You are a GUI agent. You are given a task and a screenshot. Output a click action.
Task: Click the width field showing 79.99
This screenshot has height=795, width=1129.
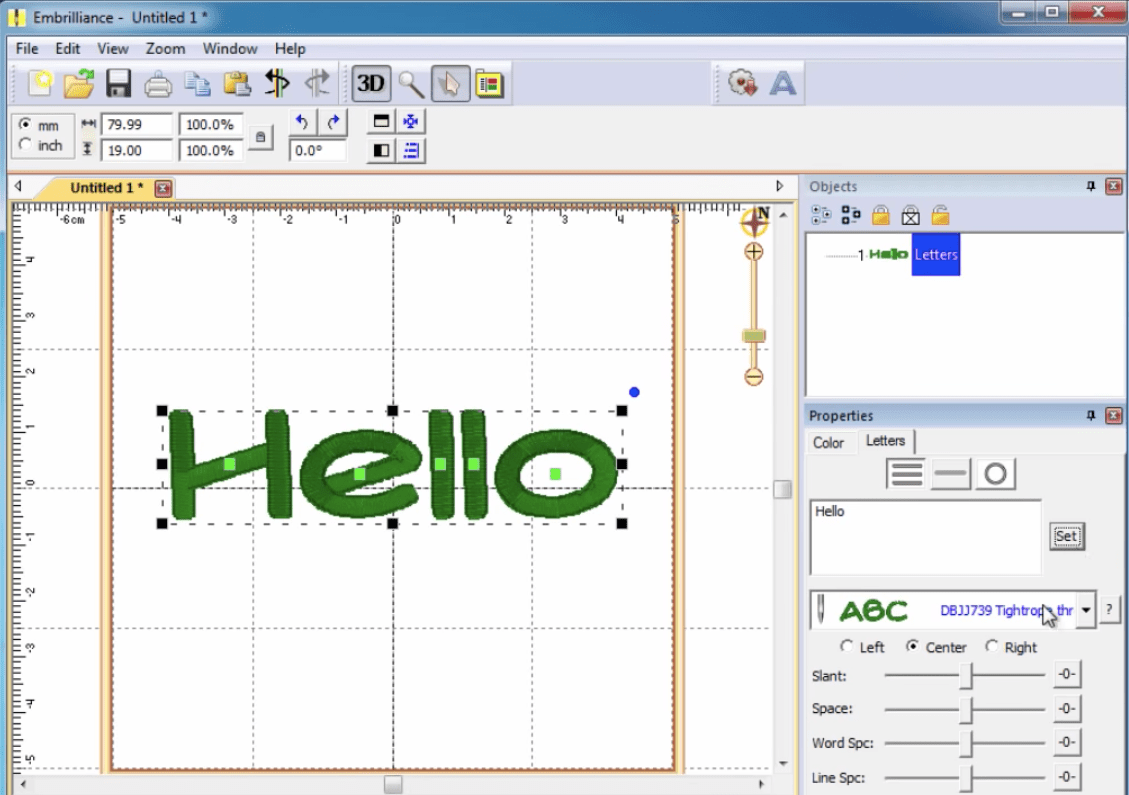click(x=137, y=125)
